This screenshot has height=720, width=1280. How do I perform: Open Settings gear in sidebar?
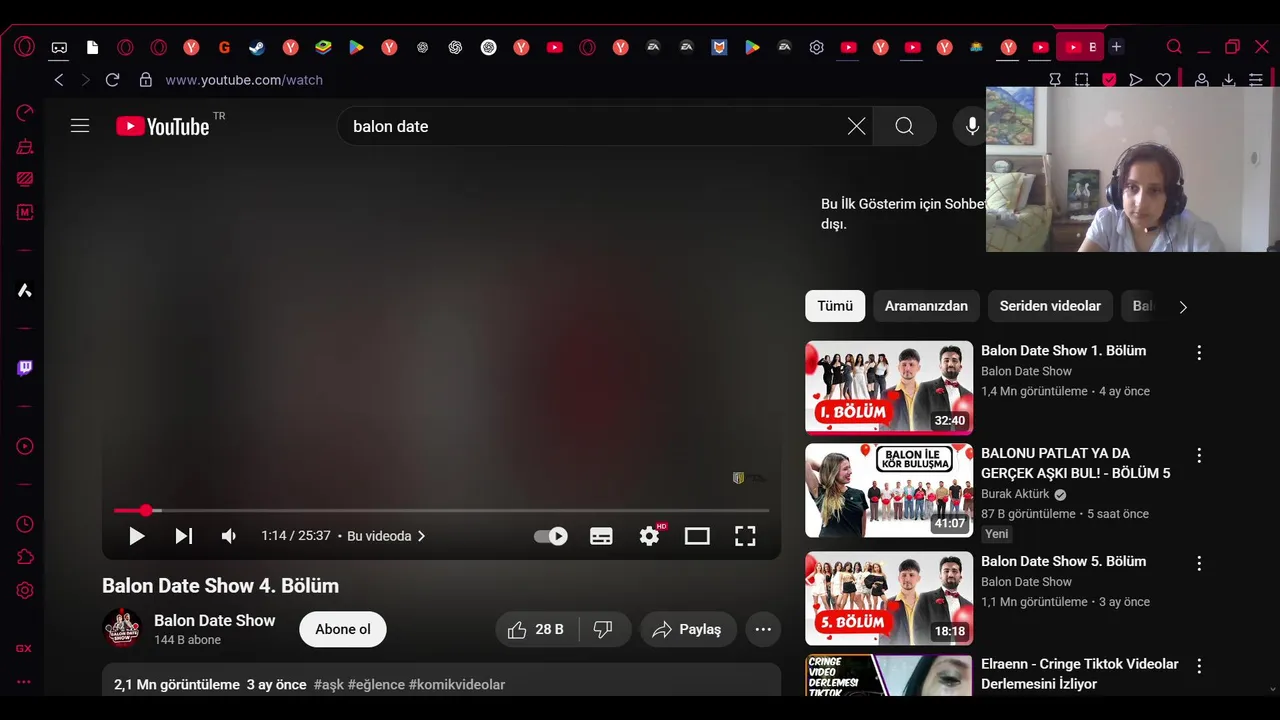click(x=25, y=591)
